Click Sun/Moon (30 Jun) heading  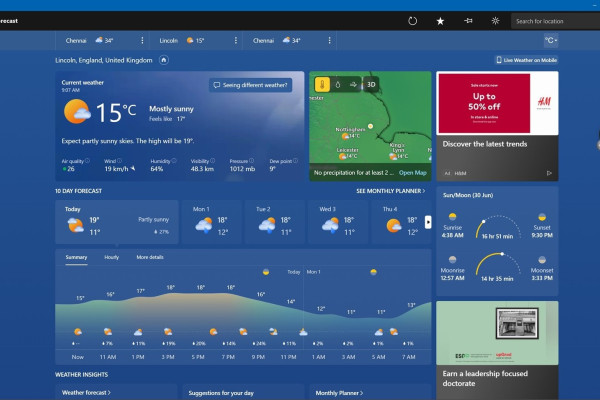(x=468, y=195)
